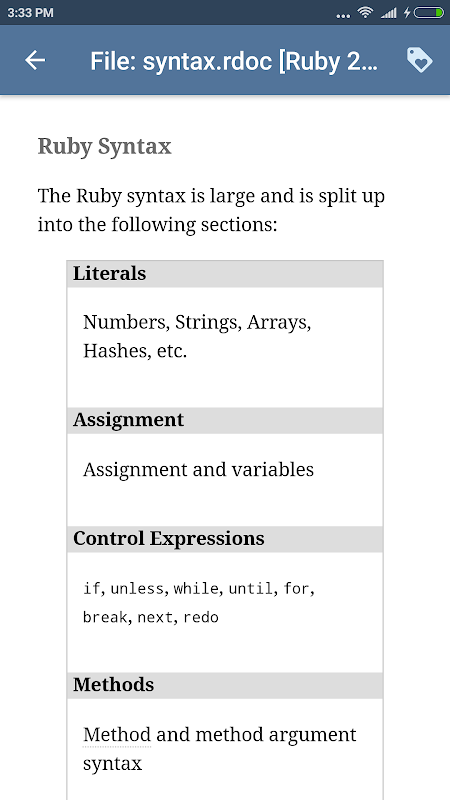The height and width of the screenshot is (800, 450).
Task: Tap the Wi-Fi status icon
Action: pyautogui.click(x=365, y=12)
